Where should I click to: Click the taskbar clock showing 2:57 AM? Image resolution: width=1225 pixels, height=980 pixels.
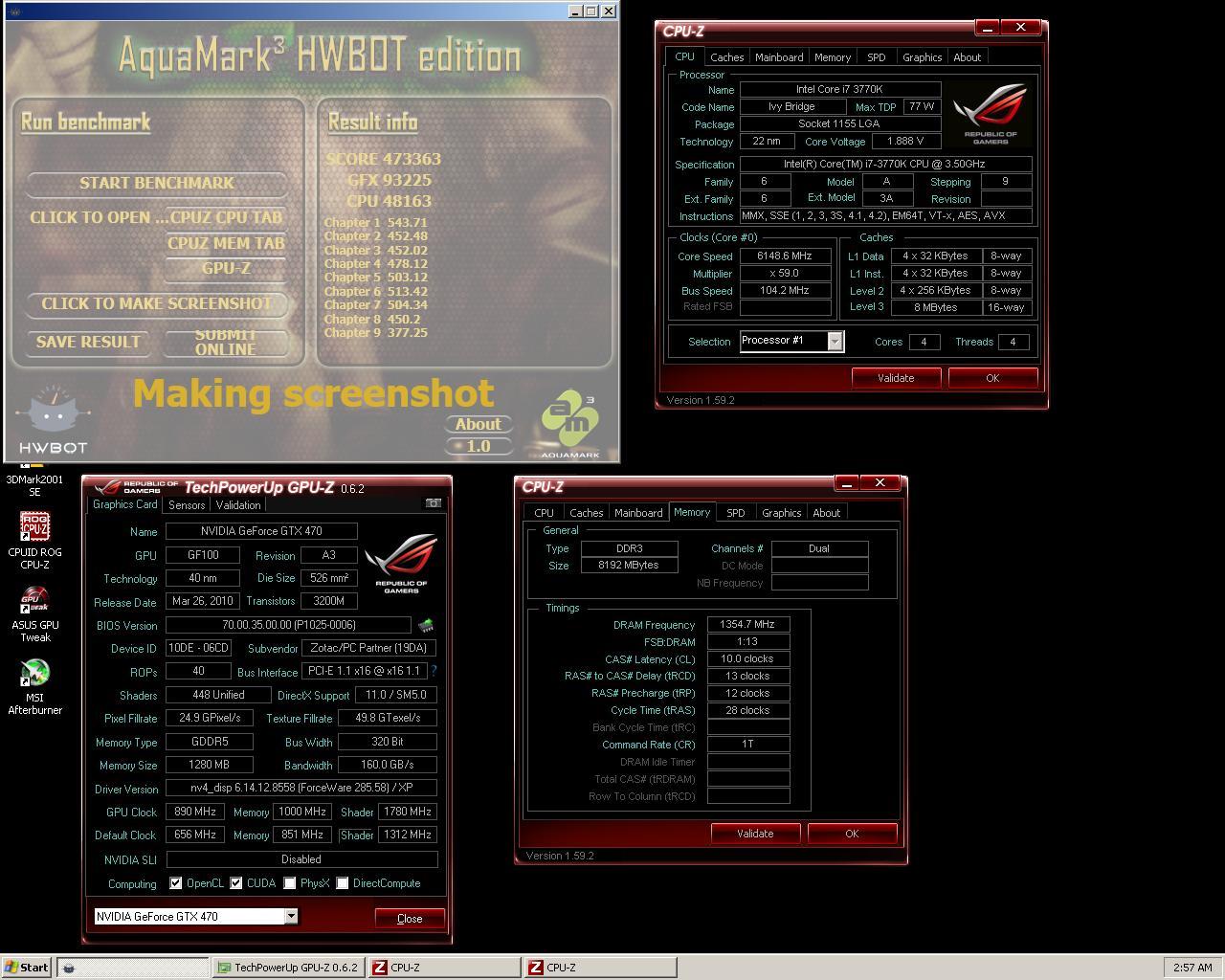[1192, 968]
